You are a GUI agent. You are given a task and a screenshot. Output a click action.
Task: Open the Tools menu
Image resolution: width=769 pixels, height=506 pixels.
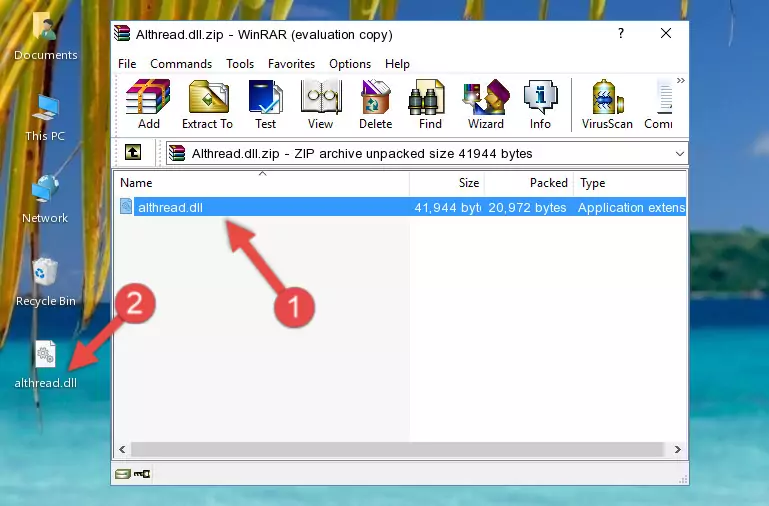click(240, 64)
